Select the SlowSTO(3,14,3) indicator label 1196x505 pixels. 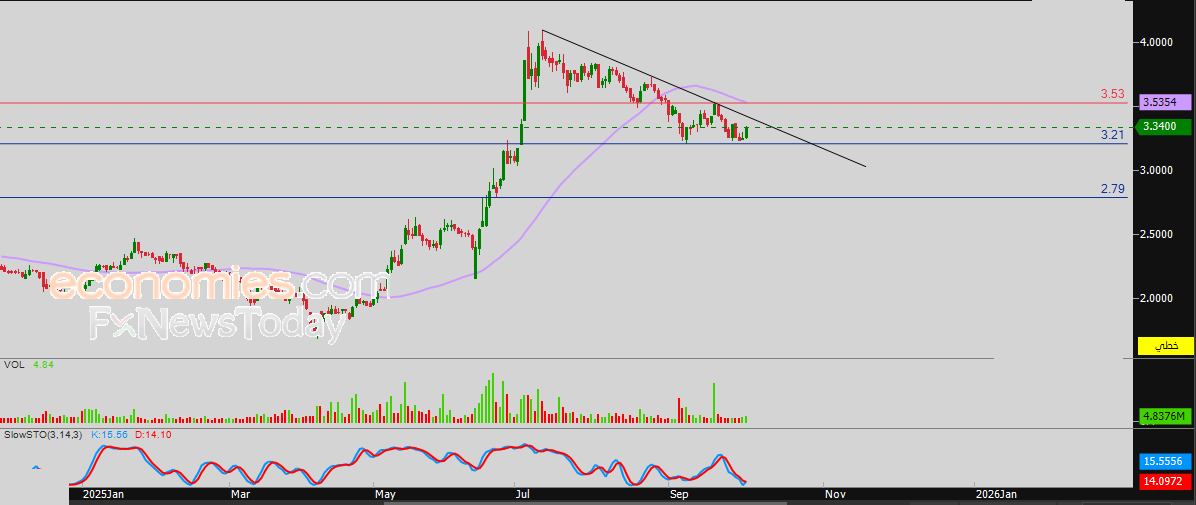[44, 435]
